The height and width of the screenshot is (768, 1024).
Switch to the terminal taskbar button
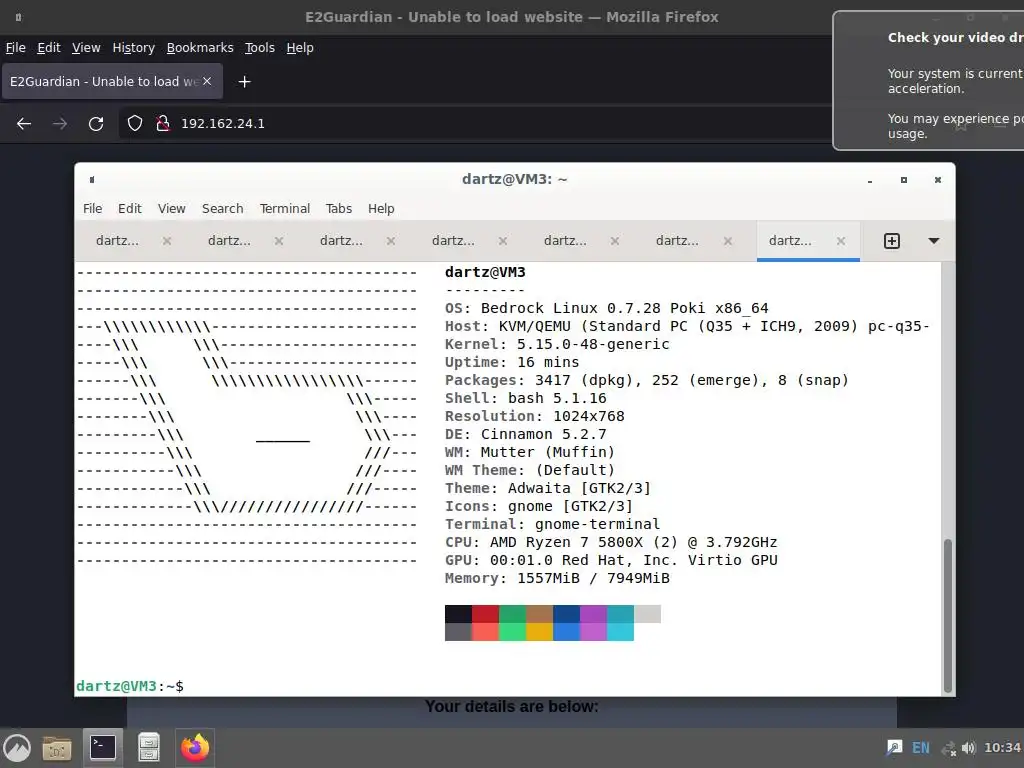click(103, 748)
